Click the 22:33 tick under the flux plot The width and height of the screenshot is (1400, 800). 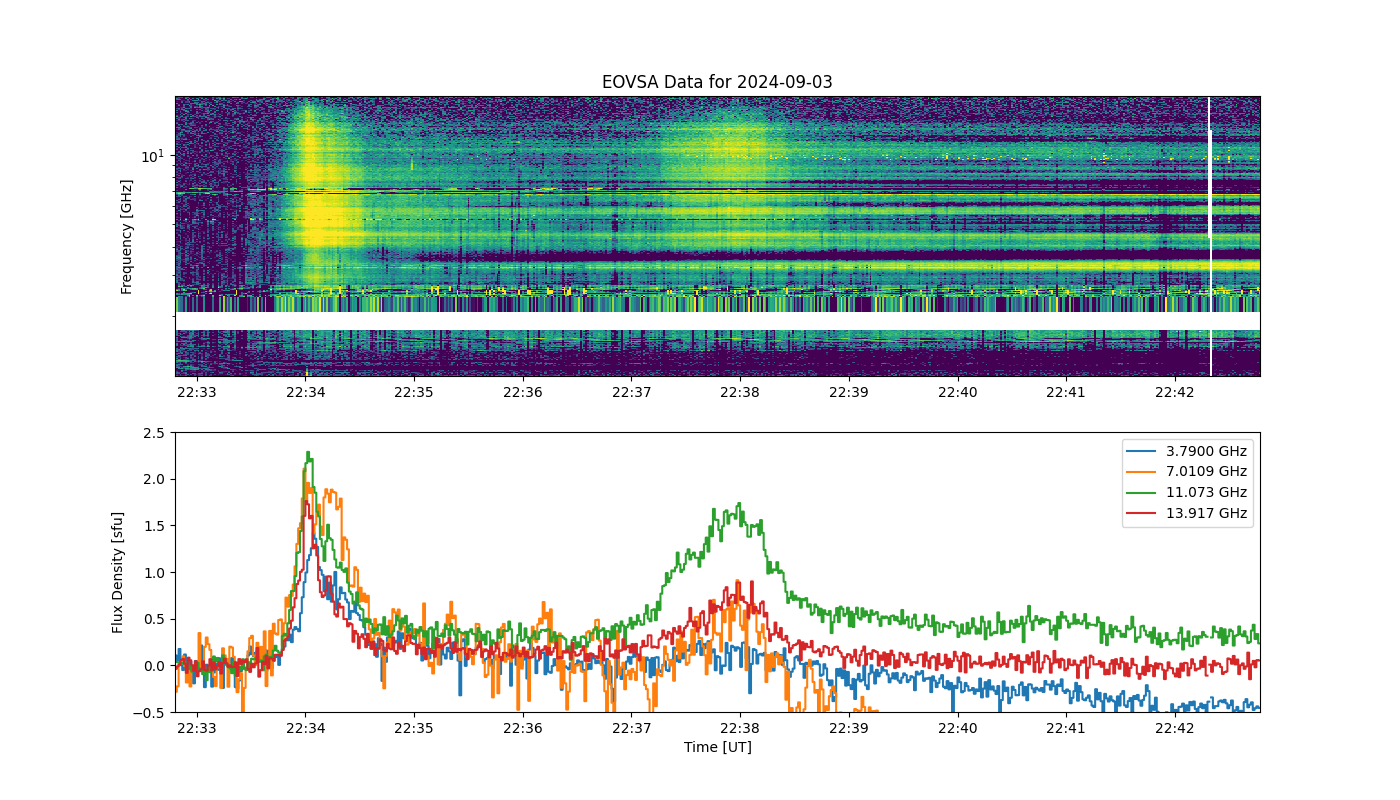coord(196,728)
